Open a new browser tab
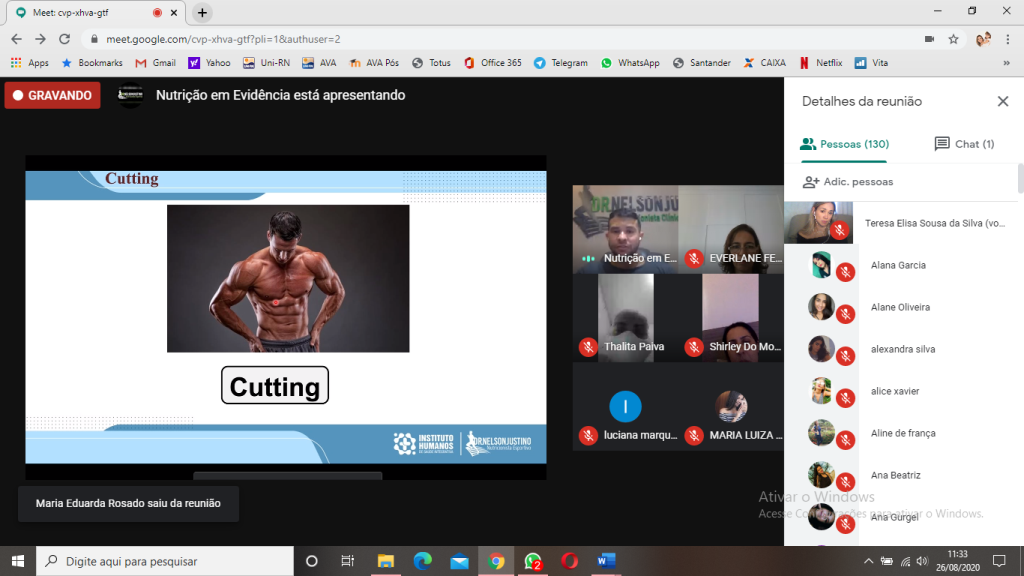 tap(202, 12)
